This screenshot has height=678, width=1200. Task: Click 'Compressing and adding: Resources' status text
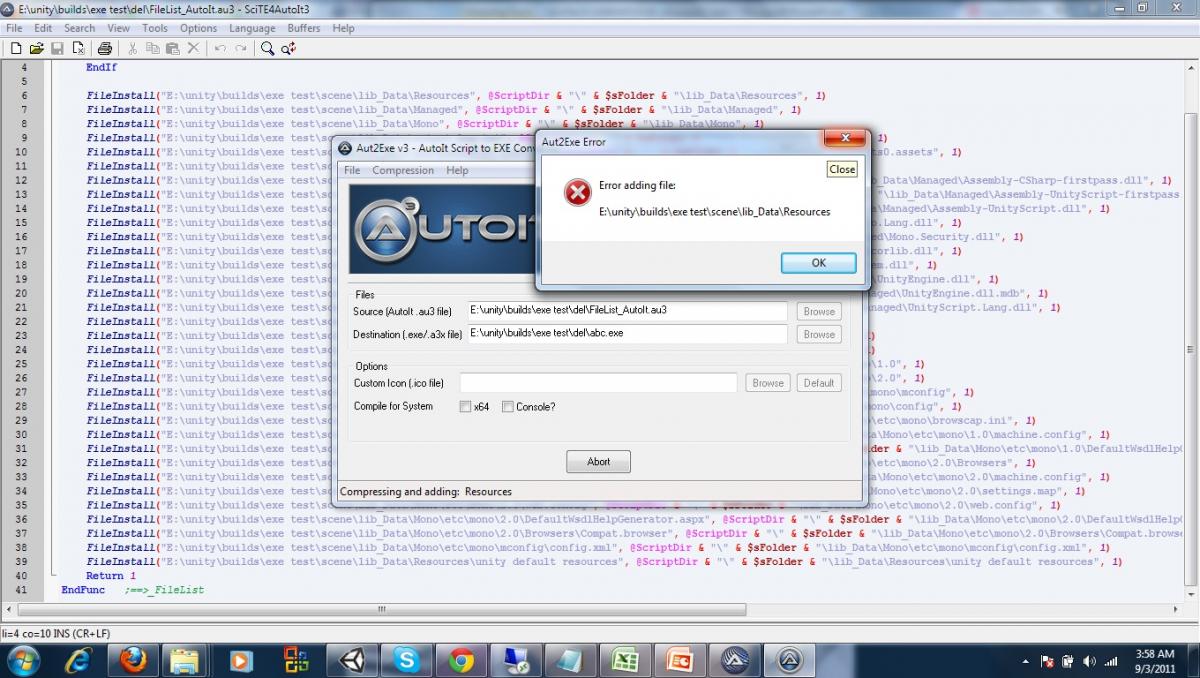coord(426,492)
